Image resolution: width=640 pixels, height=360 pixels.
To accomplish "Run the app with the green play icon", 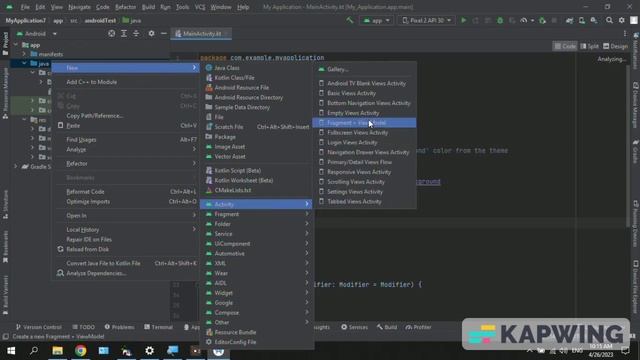I will pyautogui.click(x=463, y=20).
